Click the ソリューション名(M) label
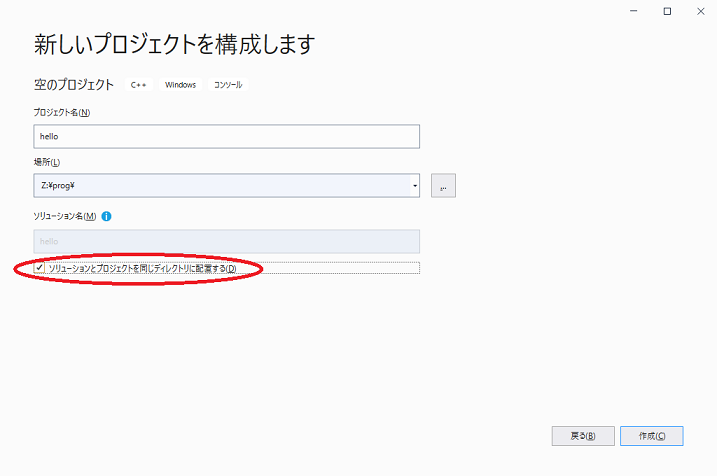Screen dimensions: 717x476 (x=64, y=216)
